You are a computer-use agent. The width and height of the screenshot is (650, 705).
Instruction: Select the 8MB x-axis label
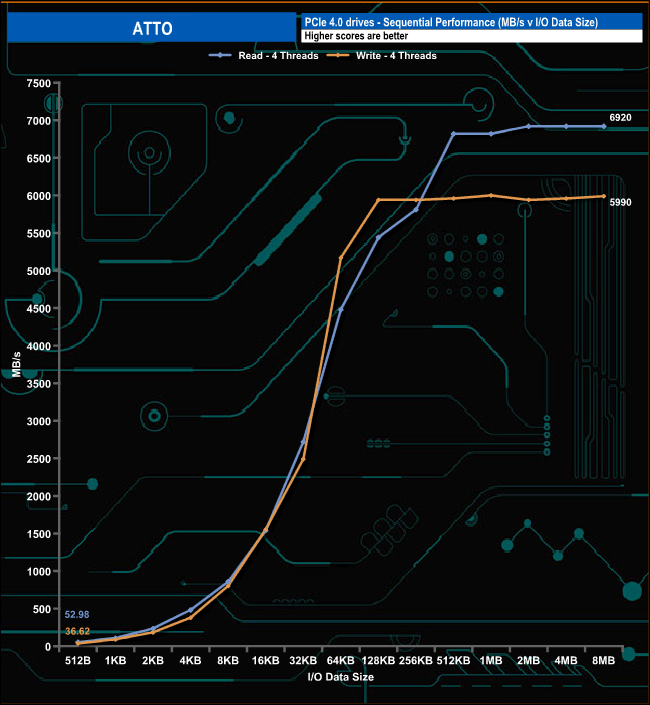tap(604, 660)
